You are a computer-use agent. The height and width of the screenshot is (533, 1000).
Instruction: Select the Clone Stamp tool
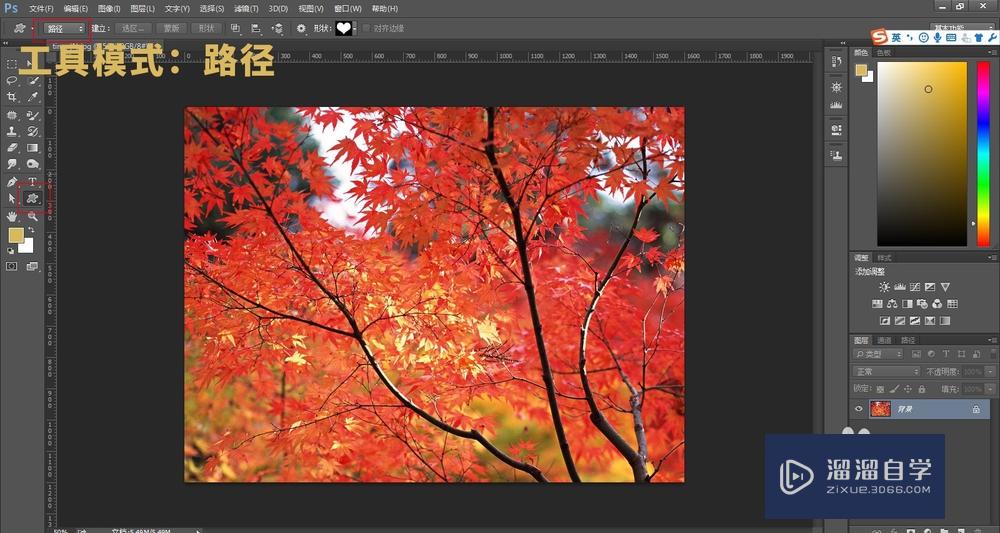[x=11, y=131]
